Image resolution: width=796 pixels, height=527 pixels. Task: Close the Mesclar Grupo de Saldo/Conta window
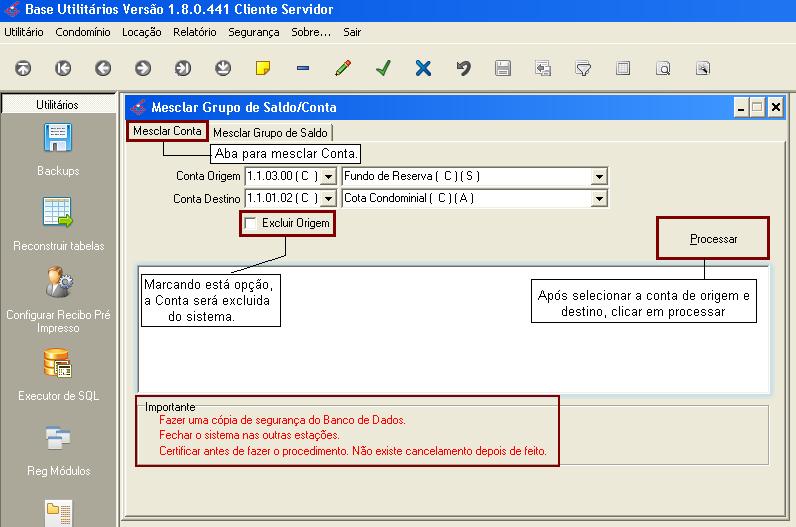pos(776,108)
